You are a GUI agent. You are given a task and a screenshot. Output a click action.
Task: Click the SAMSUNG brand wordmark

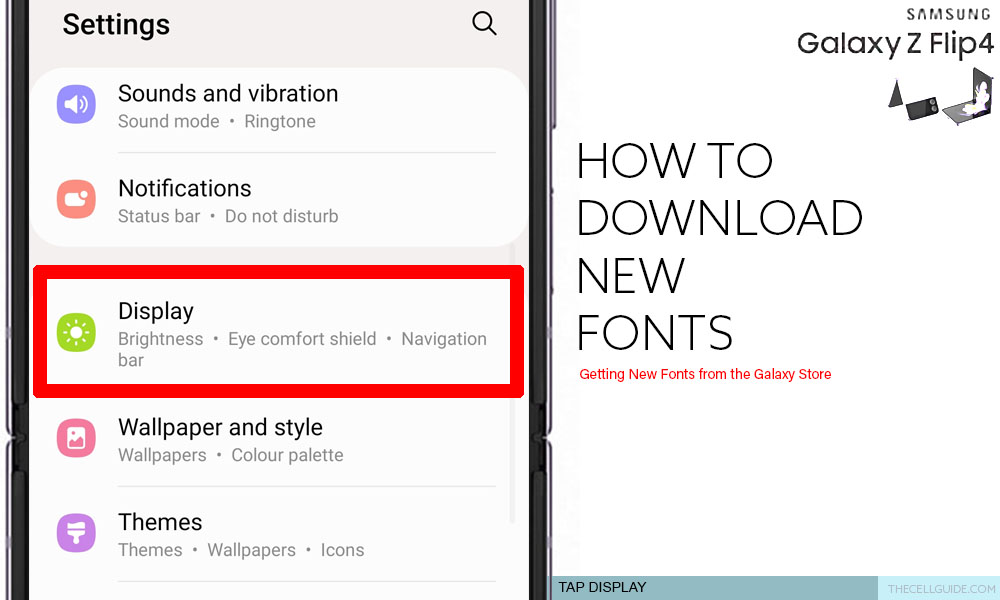(948, 14)
